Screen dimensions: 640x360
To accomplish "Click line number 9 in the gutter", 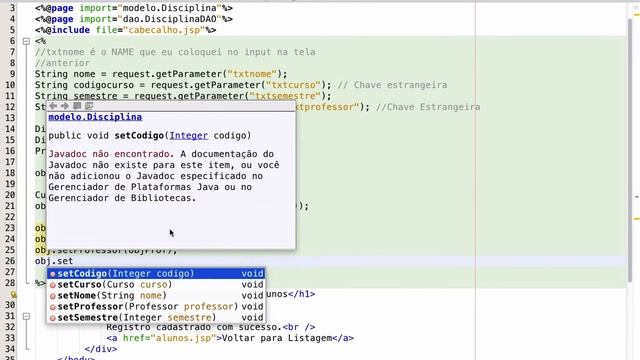I will [13, 74].
